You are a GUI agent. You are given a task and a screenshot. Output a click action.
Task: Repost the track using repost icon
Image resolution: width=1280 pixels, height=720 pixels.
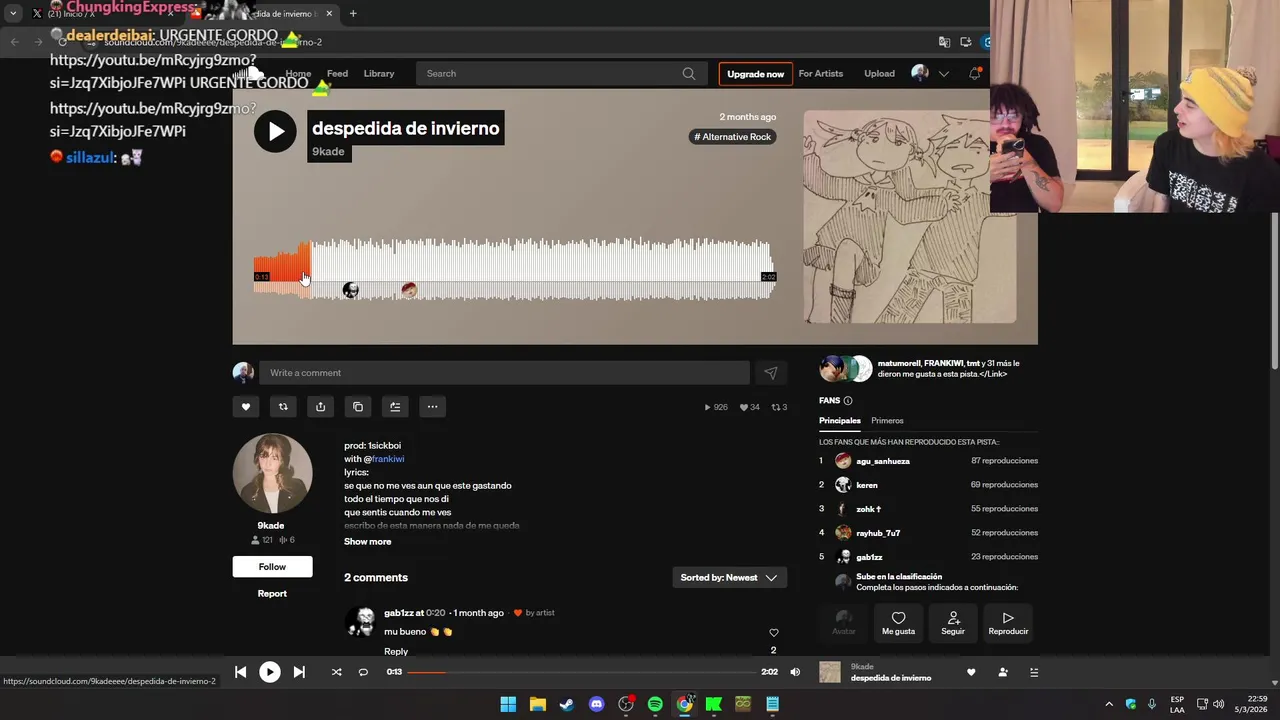pyautogui.click(x=283, y=407)
